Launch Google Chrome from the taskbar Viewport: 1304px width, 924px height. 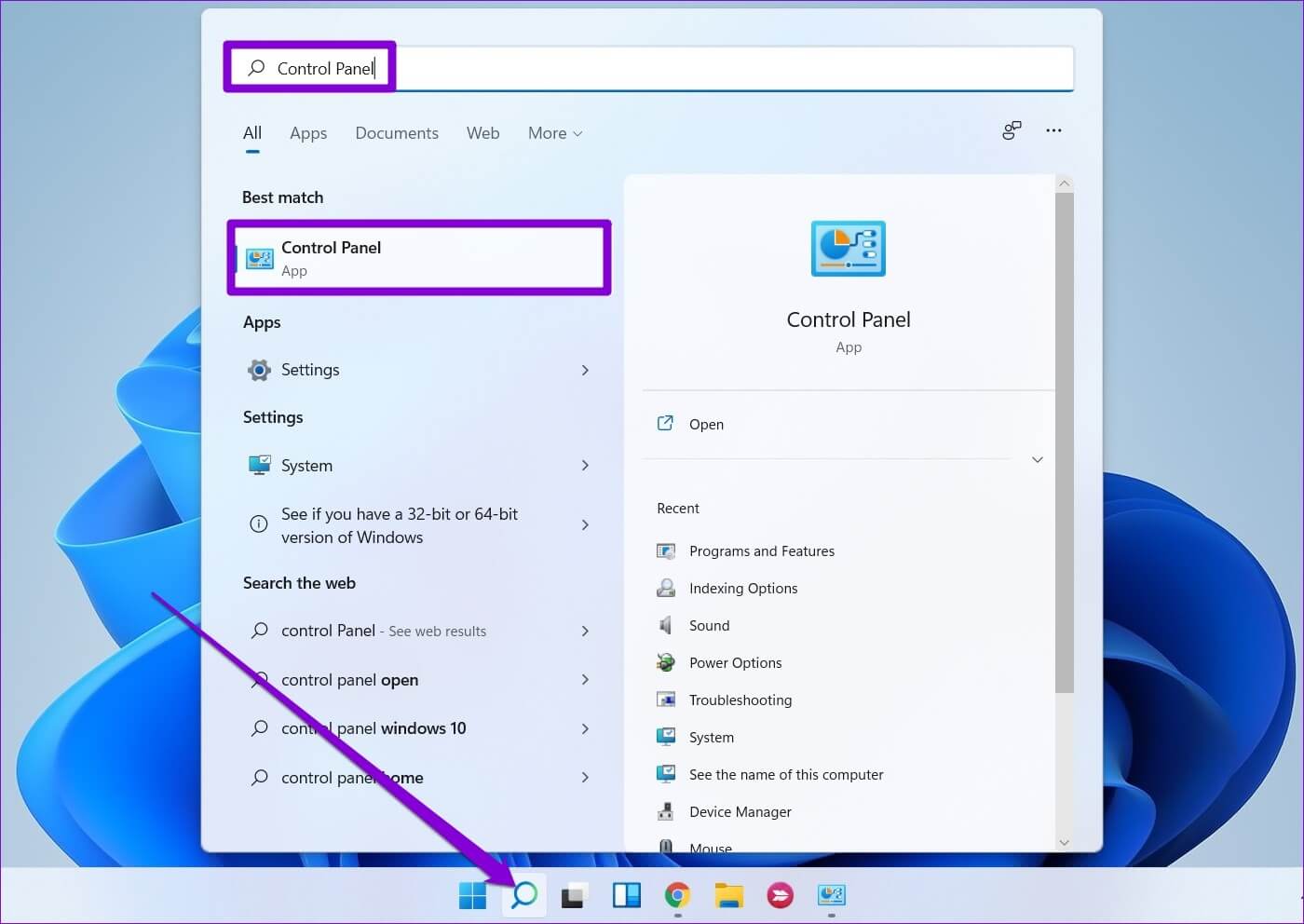point(677,895)
